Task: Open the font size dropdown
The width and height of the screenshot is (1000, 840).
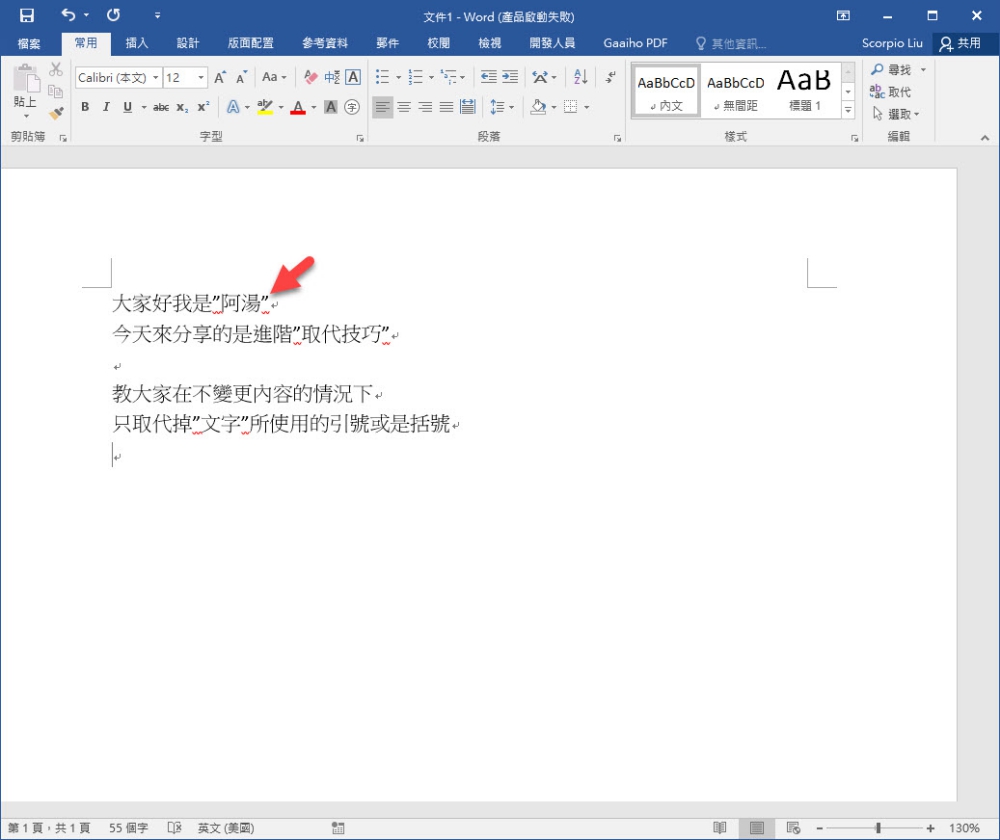Action: point(201,77)
